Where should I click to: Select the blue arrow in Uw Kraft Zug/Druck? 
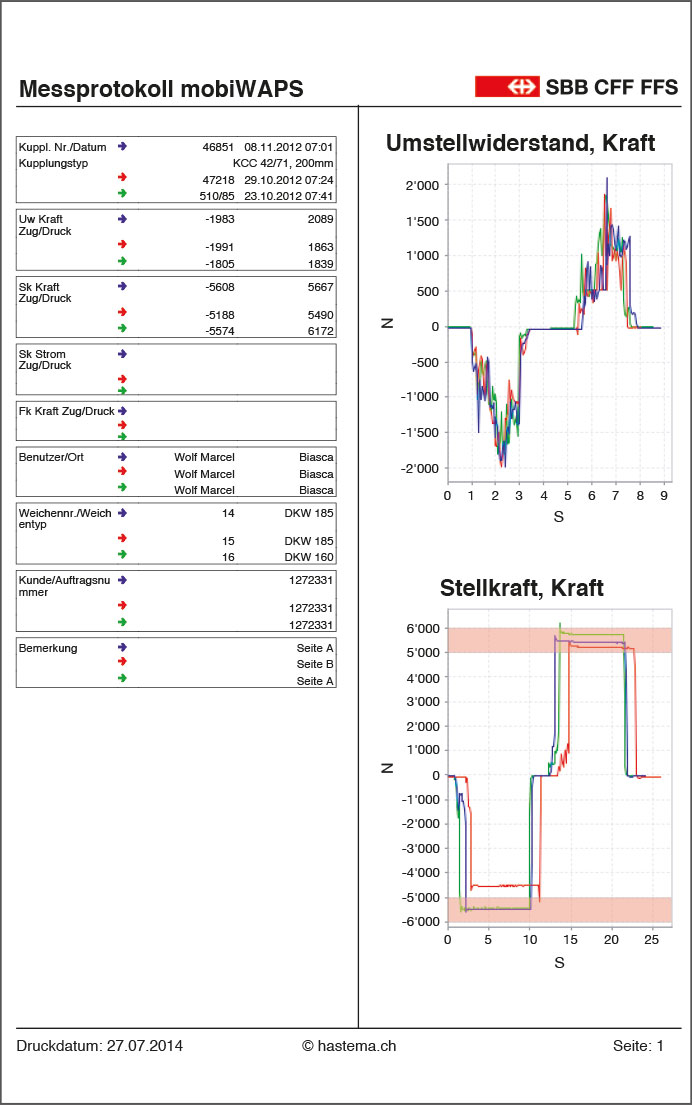pos(122,219)
